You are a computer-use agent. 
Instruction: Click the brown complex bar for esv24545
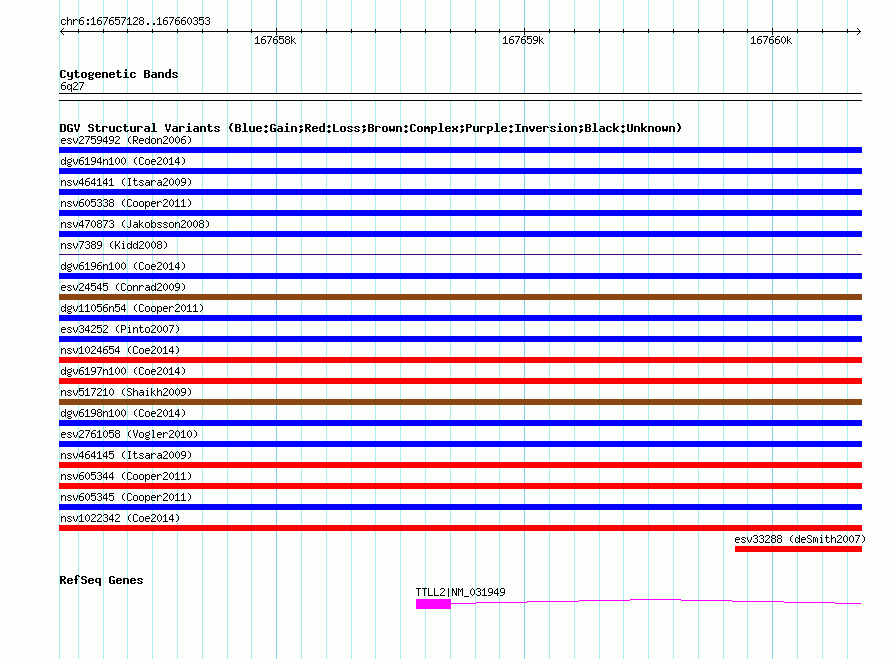click(460, 297)
